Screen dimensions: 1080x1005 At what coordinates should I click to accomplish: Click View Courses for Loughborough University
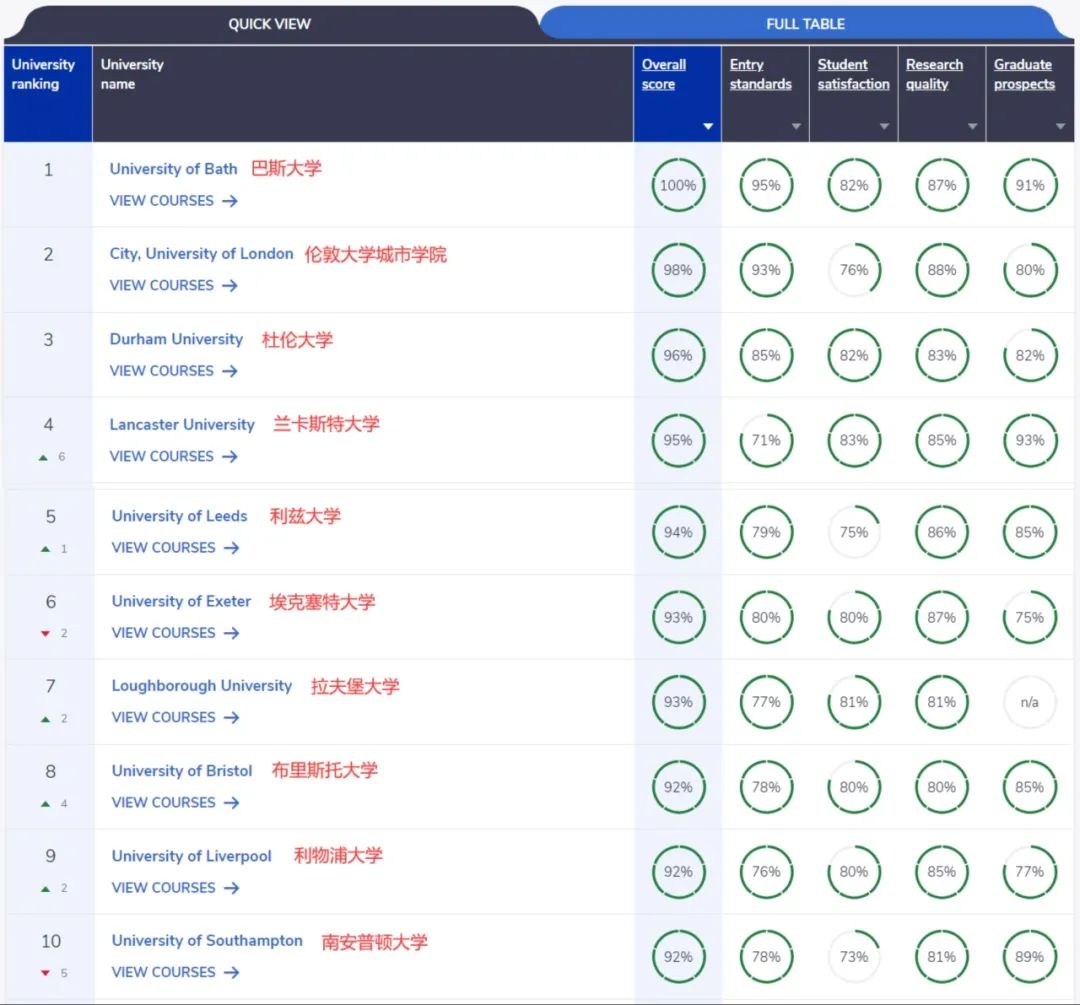coord(176,717)
